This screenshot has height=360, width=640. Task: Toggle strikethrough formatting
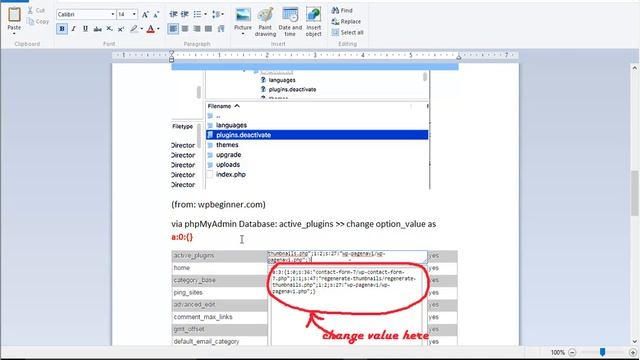(97, 29)
